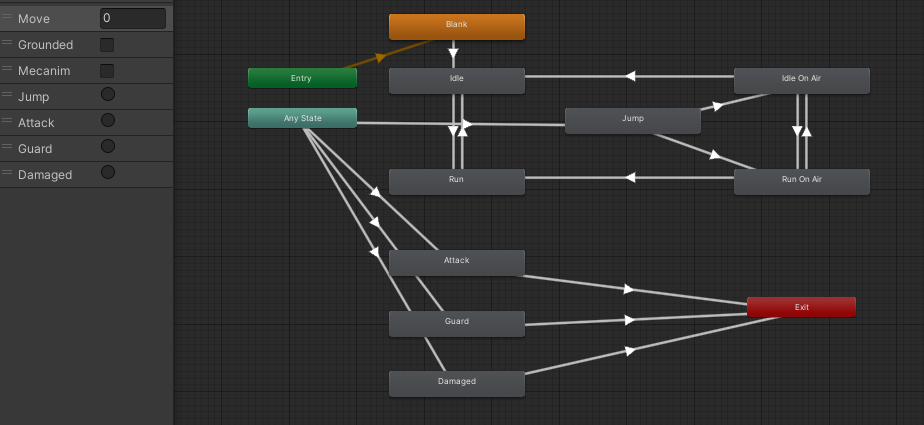Grab the drag handle beside Move parameter
The height and width of the screenshot is (425, 924).
pyautogui.click(x=8, y=18)
